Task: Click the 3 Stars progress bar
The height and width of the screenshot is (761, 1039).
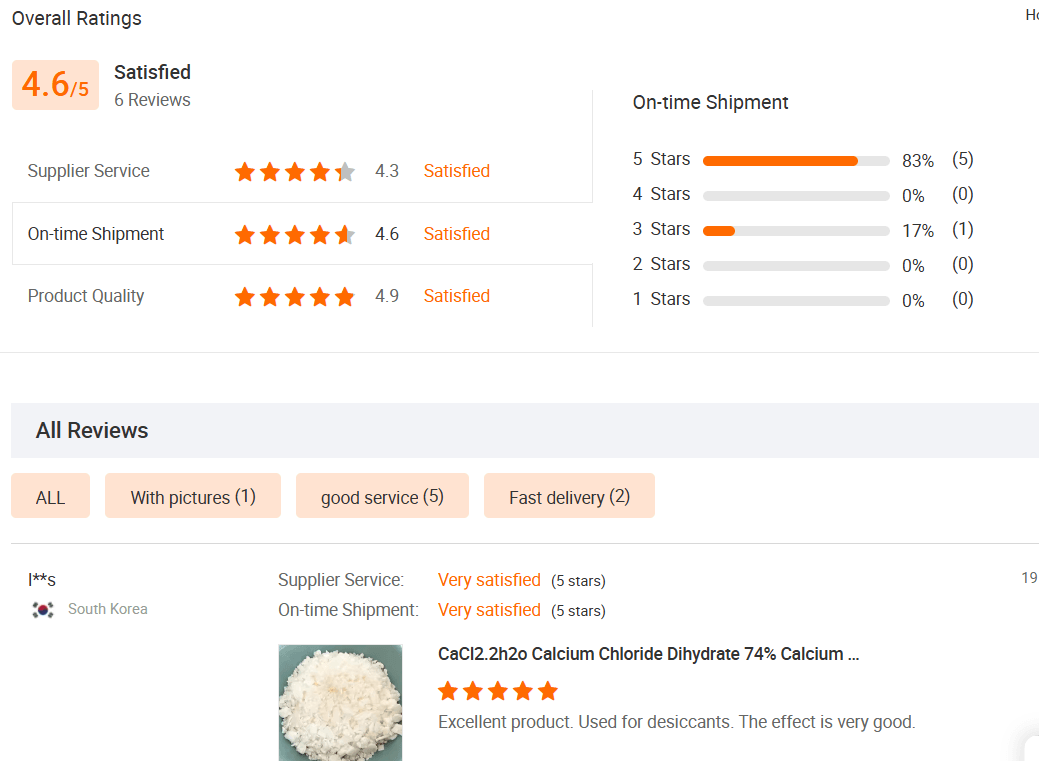Action: (796, 230)
